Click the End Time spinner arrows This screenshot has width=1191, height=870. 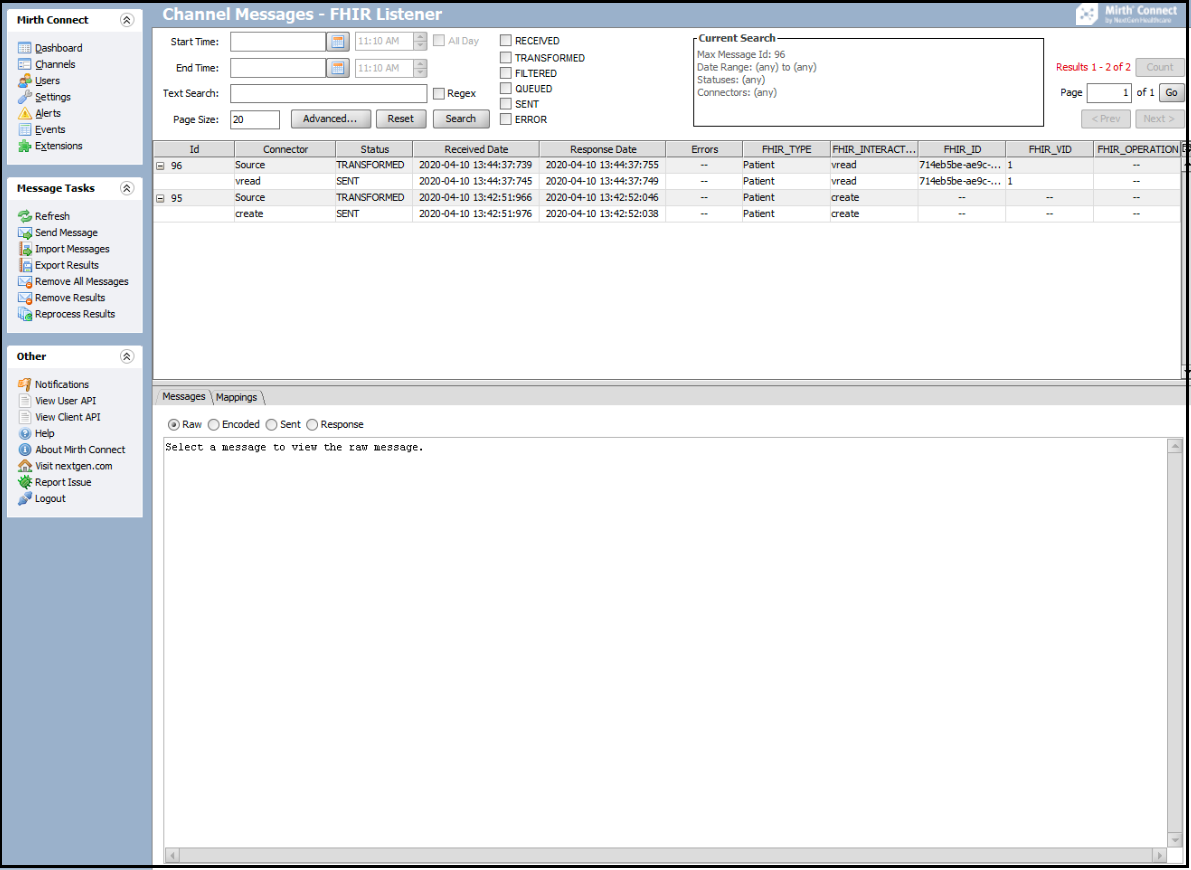pos(420,68)
